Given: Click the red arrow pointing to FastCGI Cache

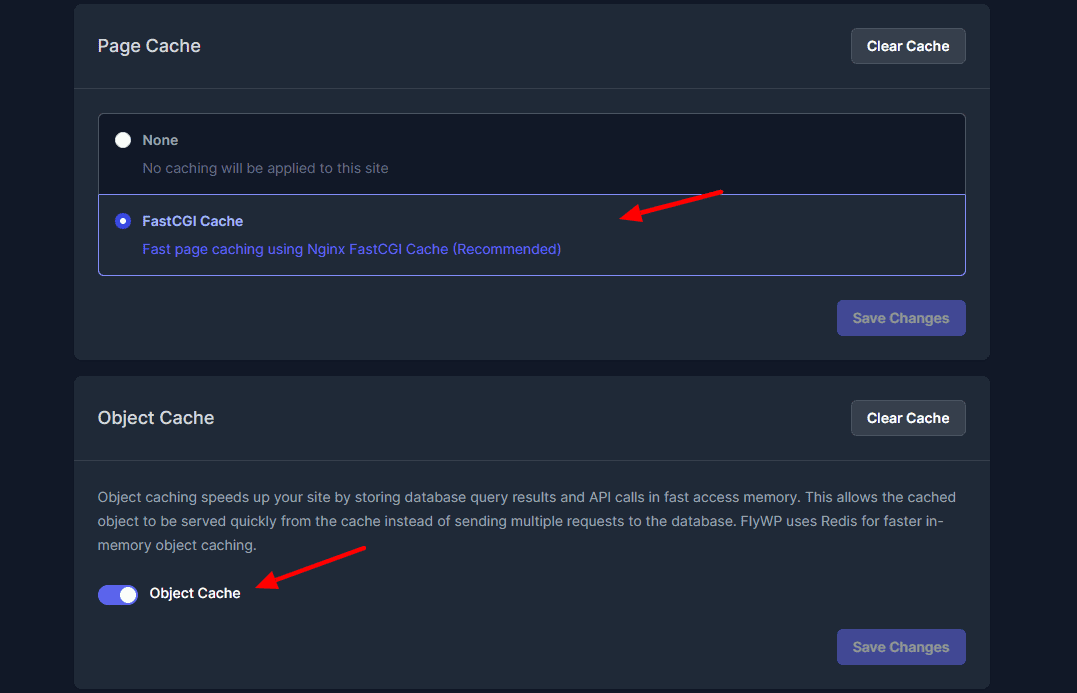Looking at the screenshot, I should click(670, 203).
